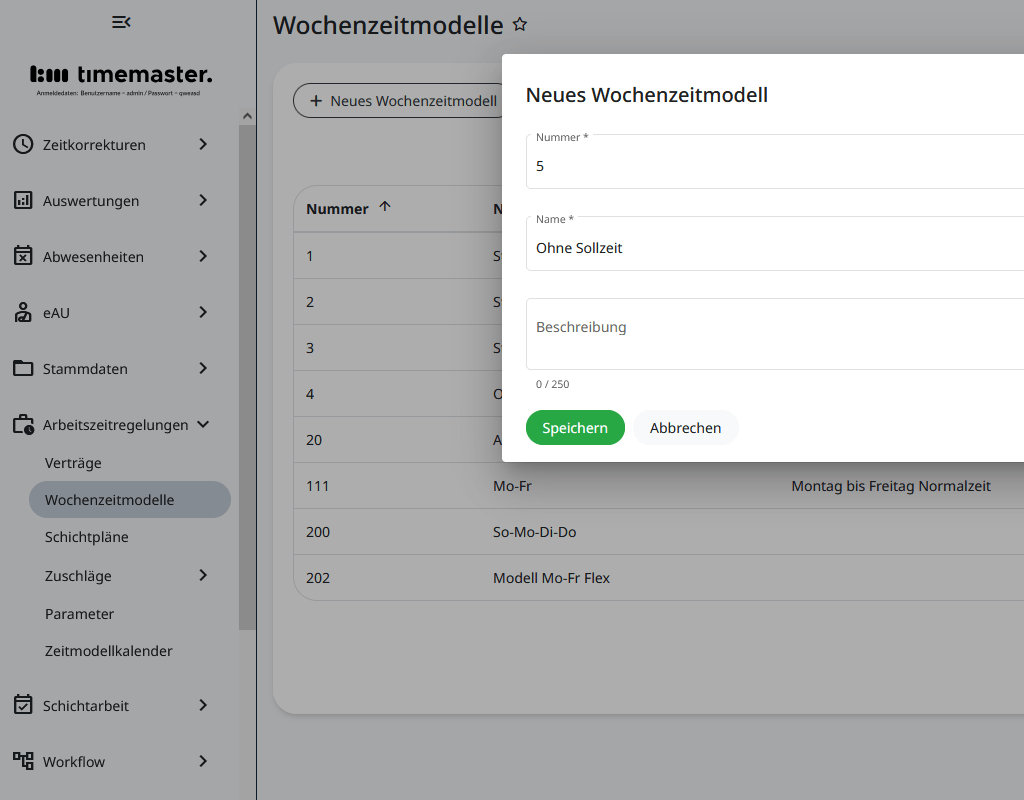Toggle the favorite star next to Wochenzeitmodelle
The height and width of the screenshot is (800, 1024).
point(520,25)
